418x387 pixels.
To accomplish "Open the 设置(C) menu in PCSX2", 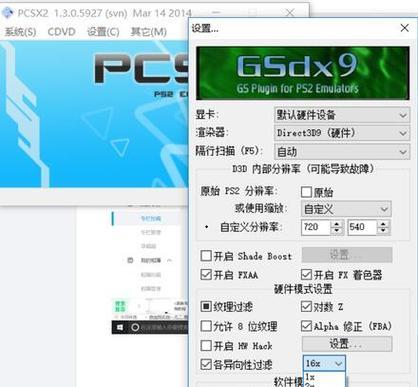I will point(103,32).
